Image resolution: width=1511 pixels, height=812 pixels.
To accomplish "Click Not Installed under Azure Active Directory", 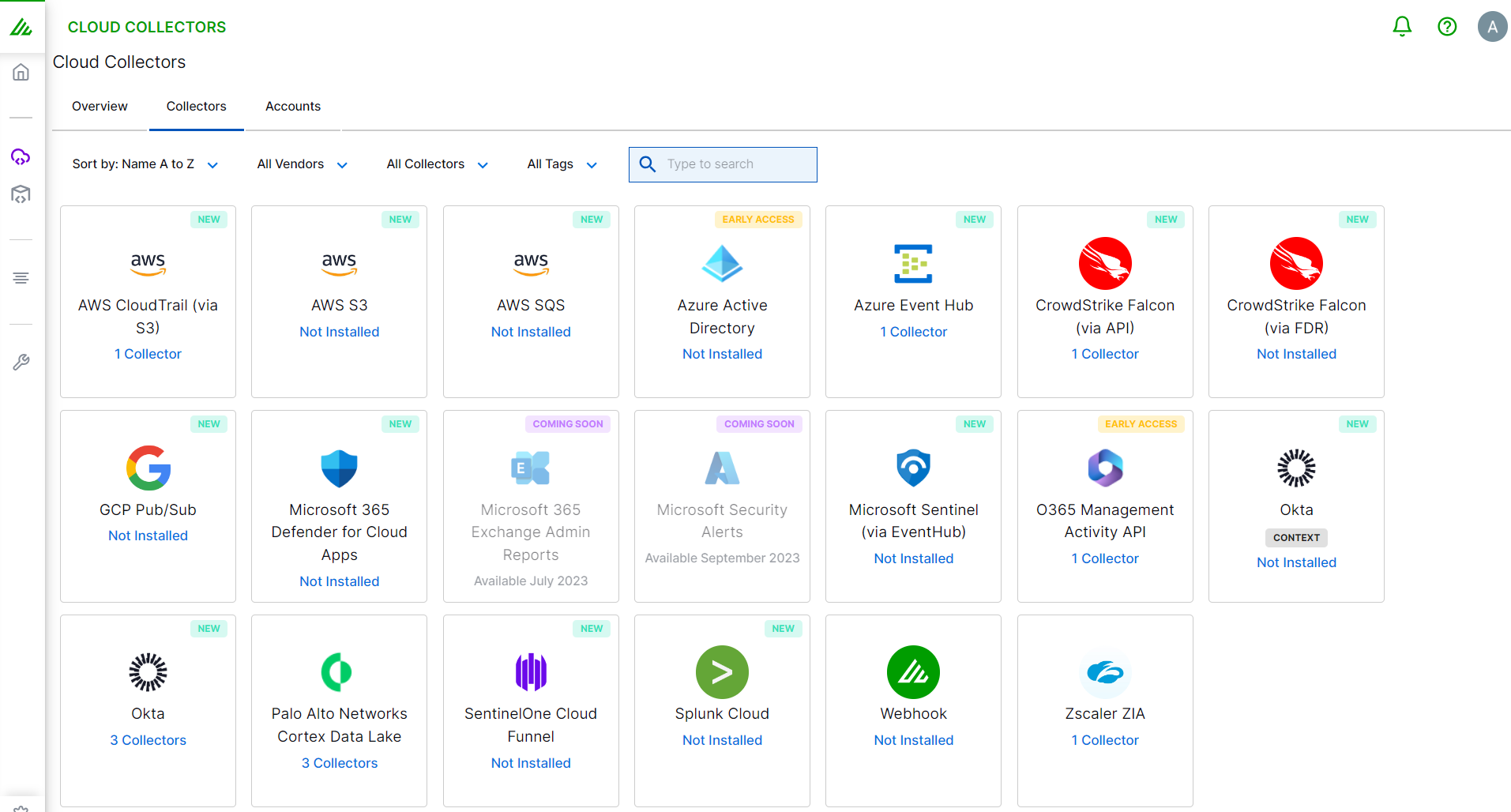I will pyautogui.click(x=722, y=354).
